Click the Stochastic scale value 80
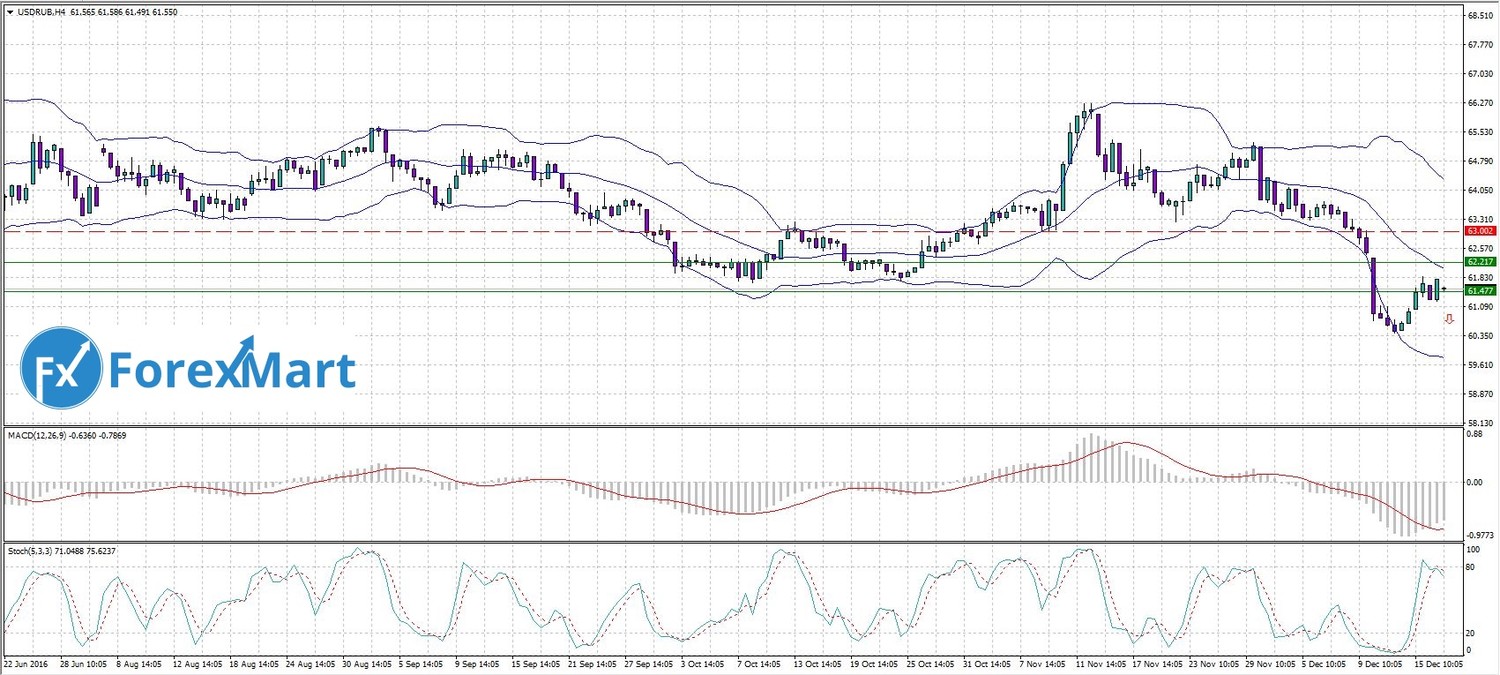Image resolution: width=1500 pixels, height=675 pixels. pyautogui.click(x=1472, y=568)
